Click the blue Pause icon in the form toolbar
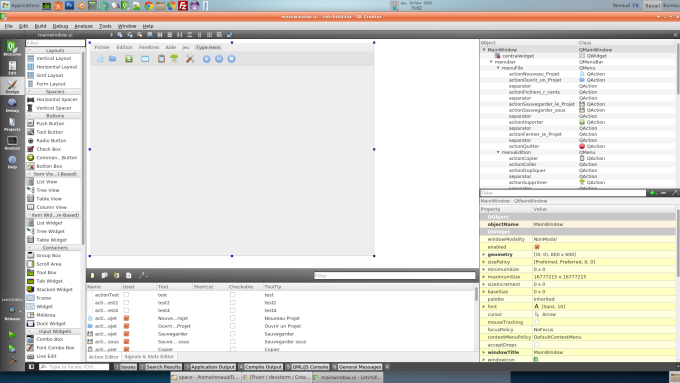680x383 pixels. pos(219,59)
